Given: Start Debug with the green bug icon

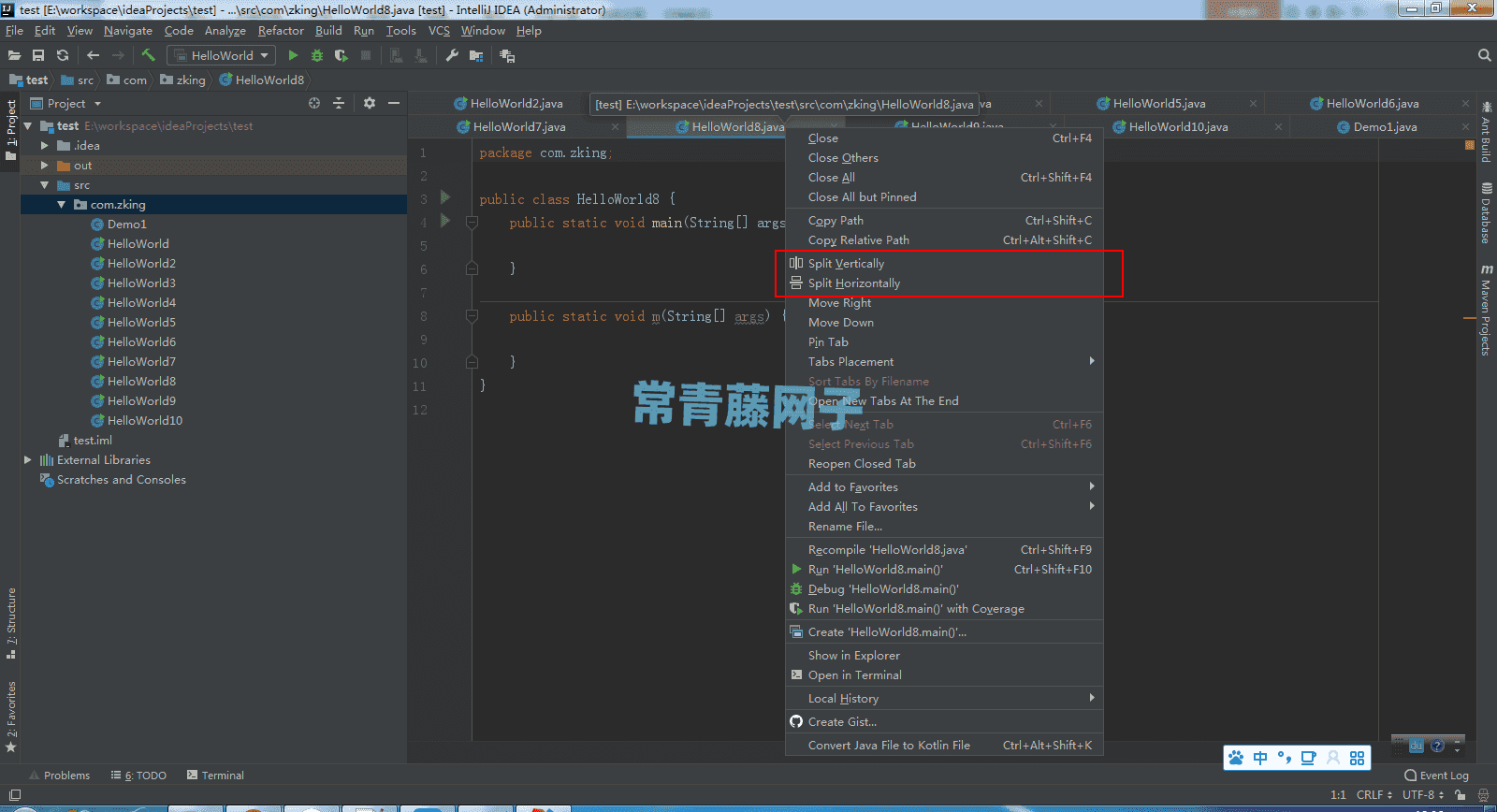Looking at the screenshot, I should point(317,56).
